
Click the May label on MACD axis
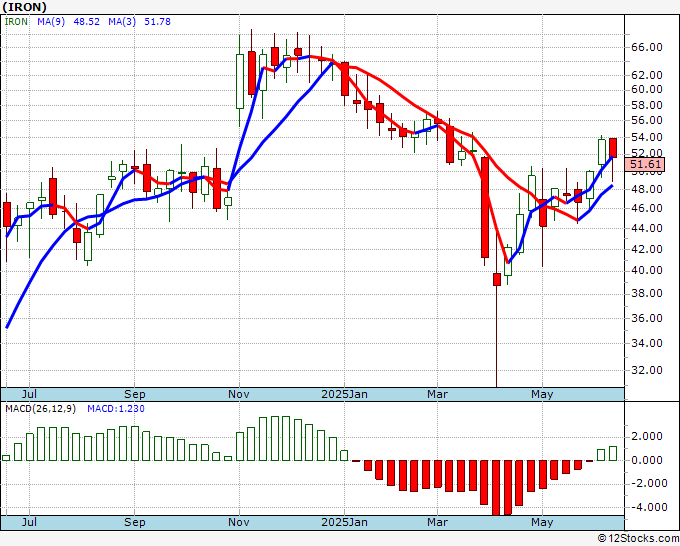542,522
